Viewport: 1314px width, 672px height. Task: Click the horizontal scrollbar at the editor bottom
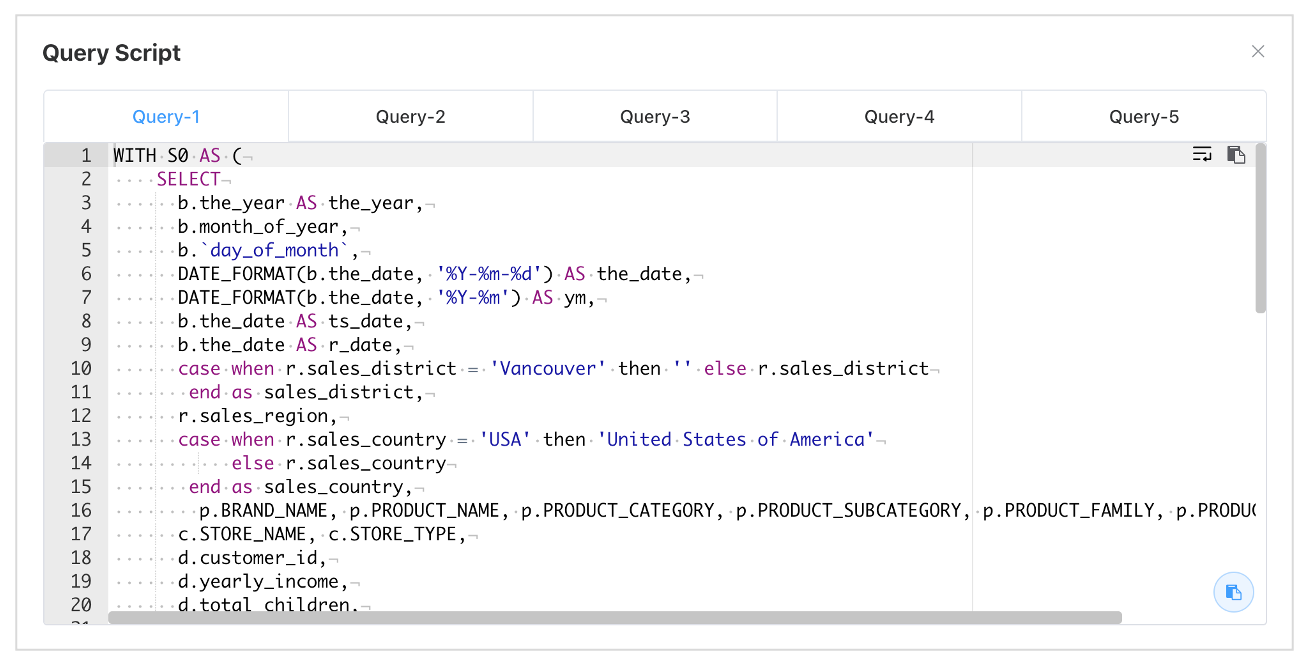pyautogui.click(x=615, y=618)
